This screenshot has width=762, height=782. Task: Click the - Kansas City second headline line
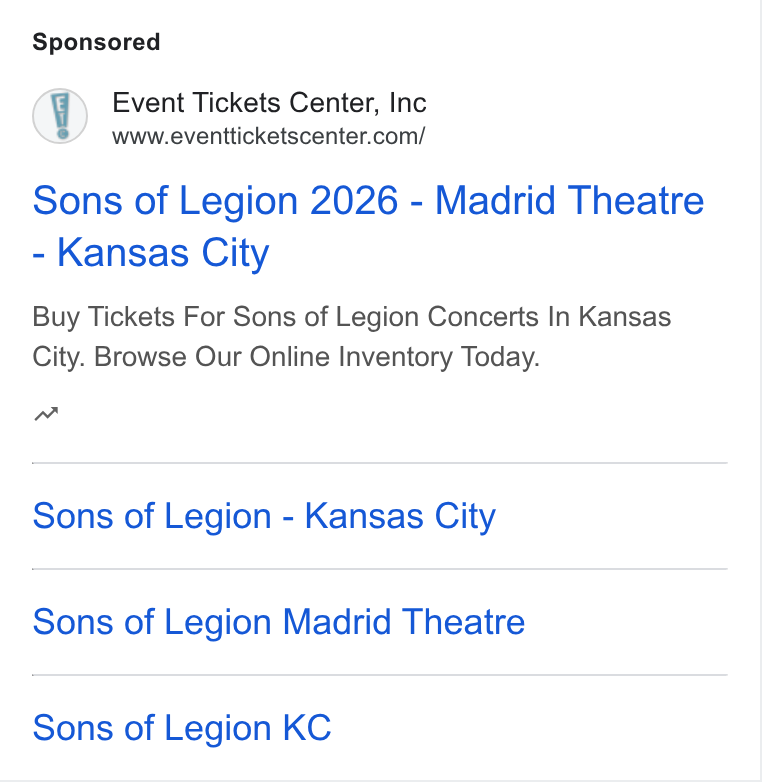[x=151, y=253]
